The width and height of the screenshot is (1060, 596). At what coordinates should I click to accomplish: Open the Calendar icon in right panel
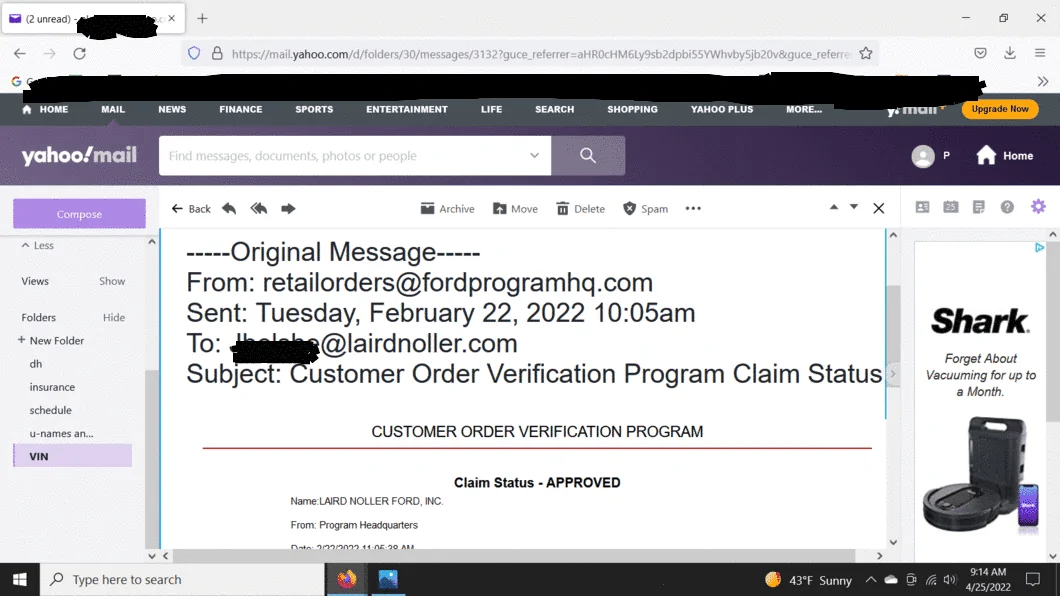[950, 207]
